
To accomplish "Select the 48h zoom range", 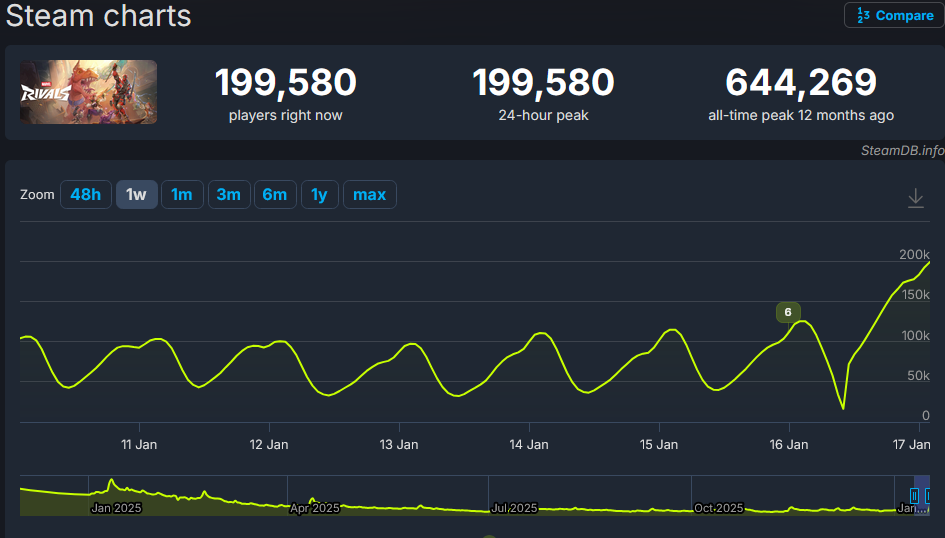I will pyautogui.click(x=86, y=195).
